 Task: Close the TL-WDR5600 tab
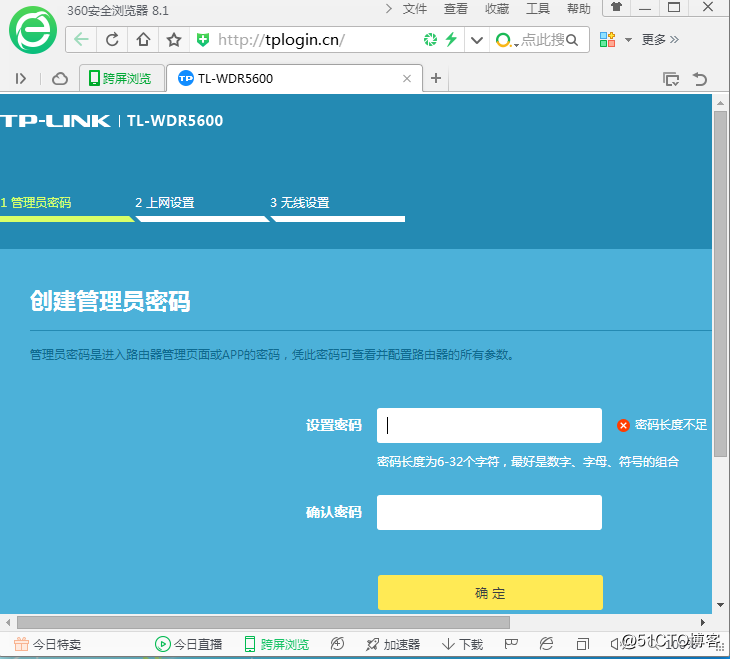(x=407, y=78)
